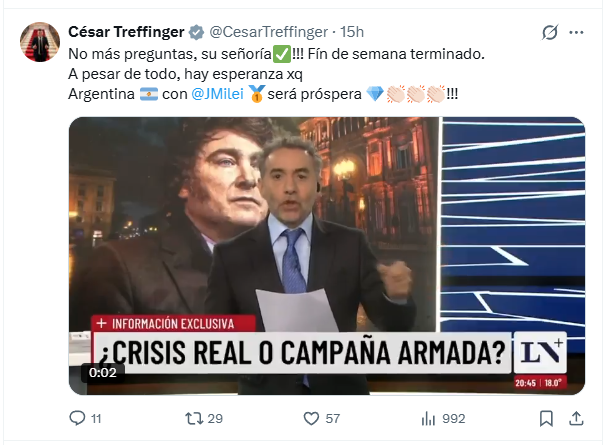Click the repost arrows icon
This screenshot has height=445, width=608.
click(x=193, y=418)
